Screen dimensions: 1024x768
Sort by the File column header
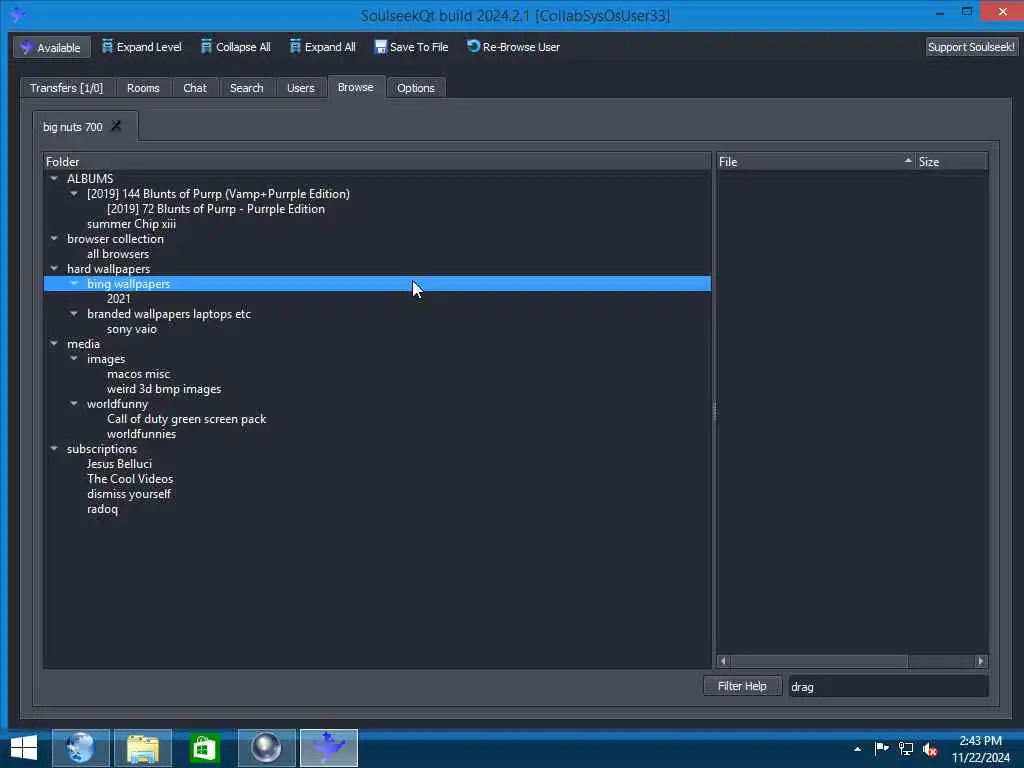tap(816, 161)
